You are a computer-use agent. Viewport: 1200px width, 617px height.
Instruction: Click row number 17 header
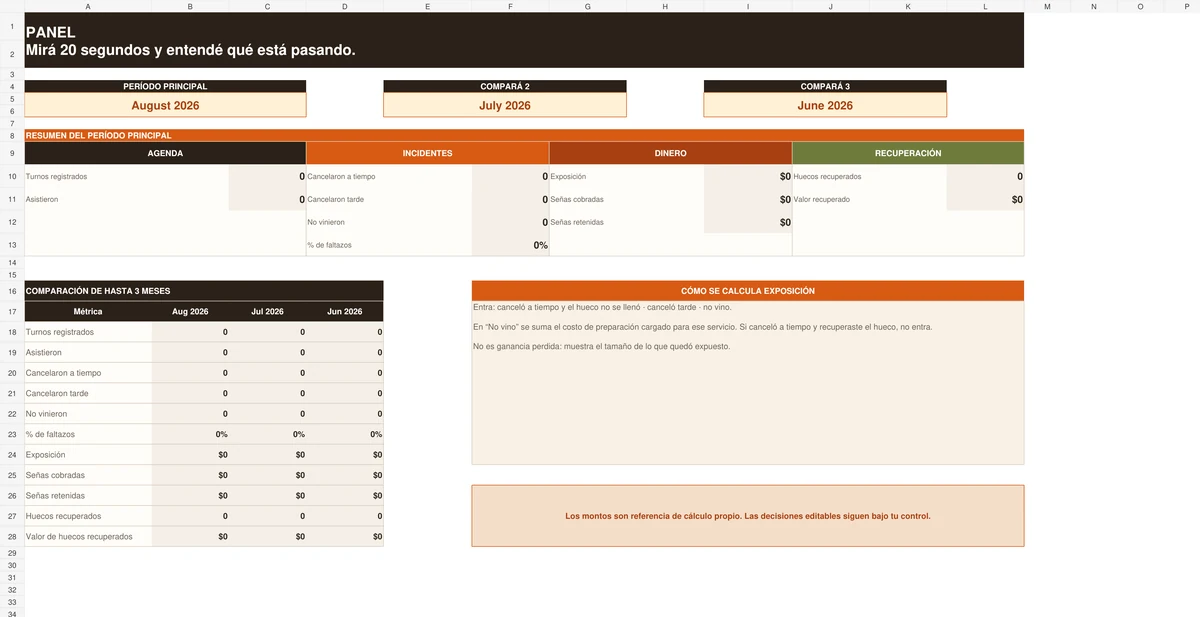(x=12, y=311)
